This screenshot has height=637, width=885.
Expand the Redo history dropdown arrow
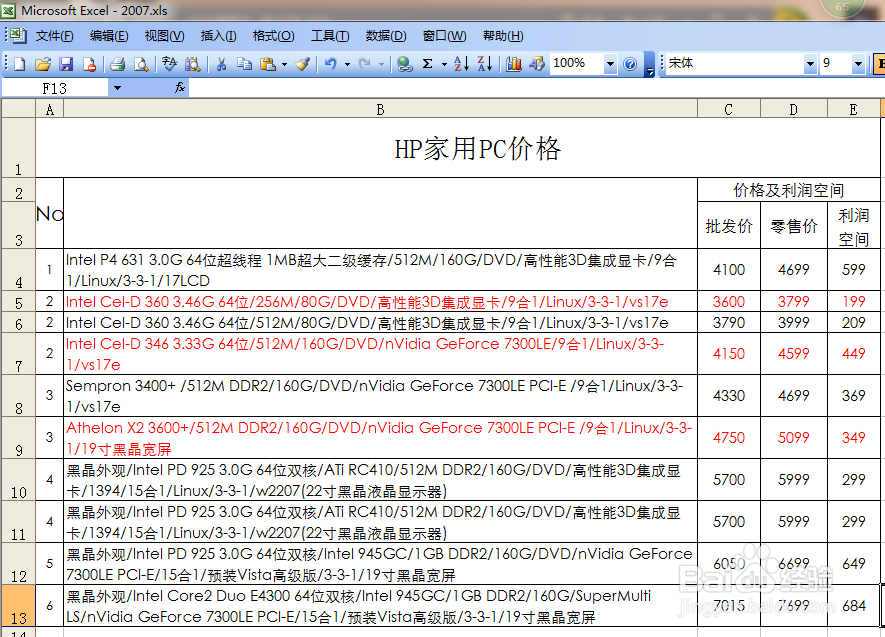(382, 64)
